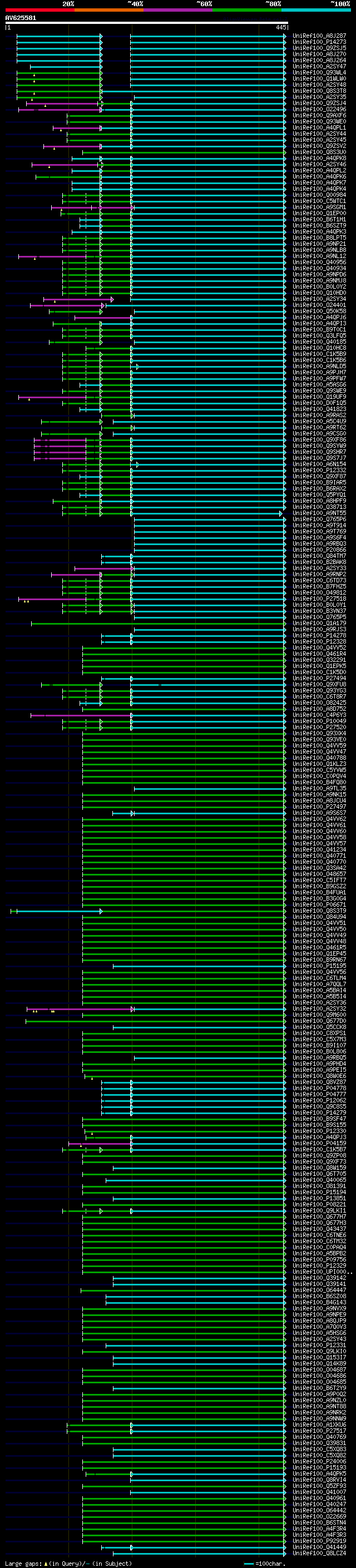Select the UniRef100_P10049 label
The image size is (356, 1568).
(x=319, y=721)
